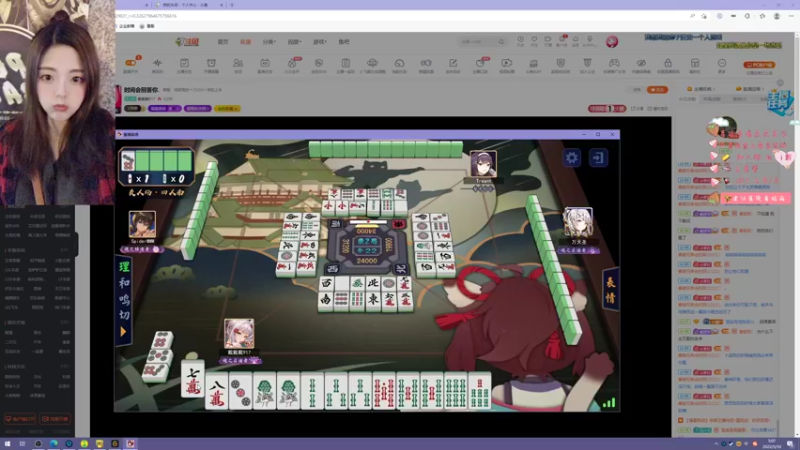
Task: Toggle 理 auto-sort option
Action: [124, 267]
